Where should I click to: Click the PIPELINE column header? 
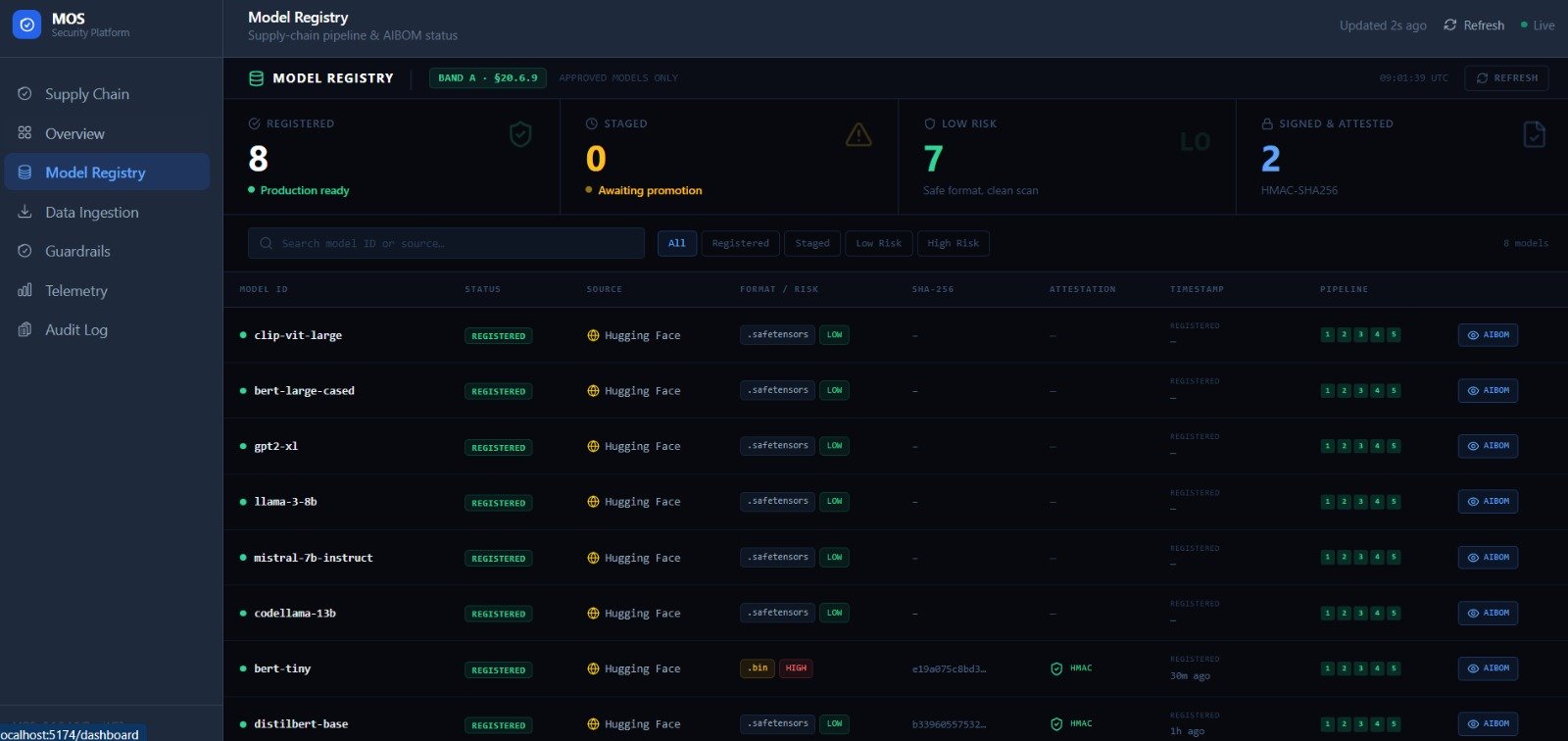[1344, 289]
